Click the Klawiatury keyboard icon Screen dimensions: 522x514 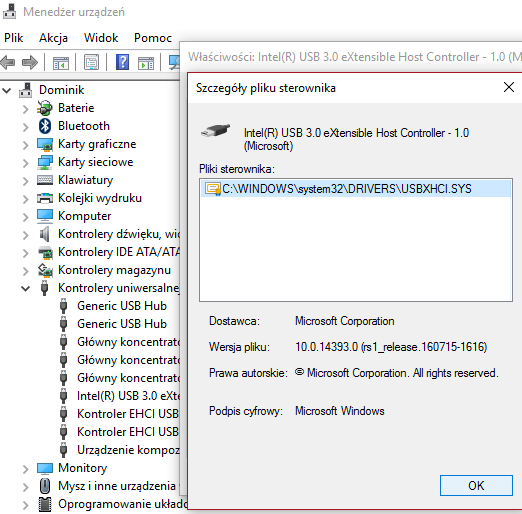pyautogui.click(x=45, y=180)
